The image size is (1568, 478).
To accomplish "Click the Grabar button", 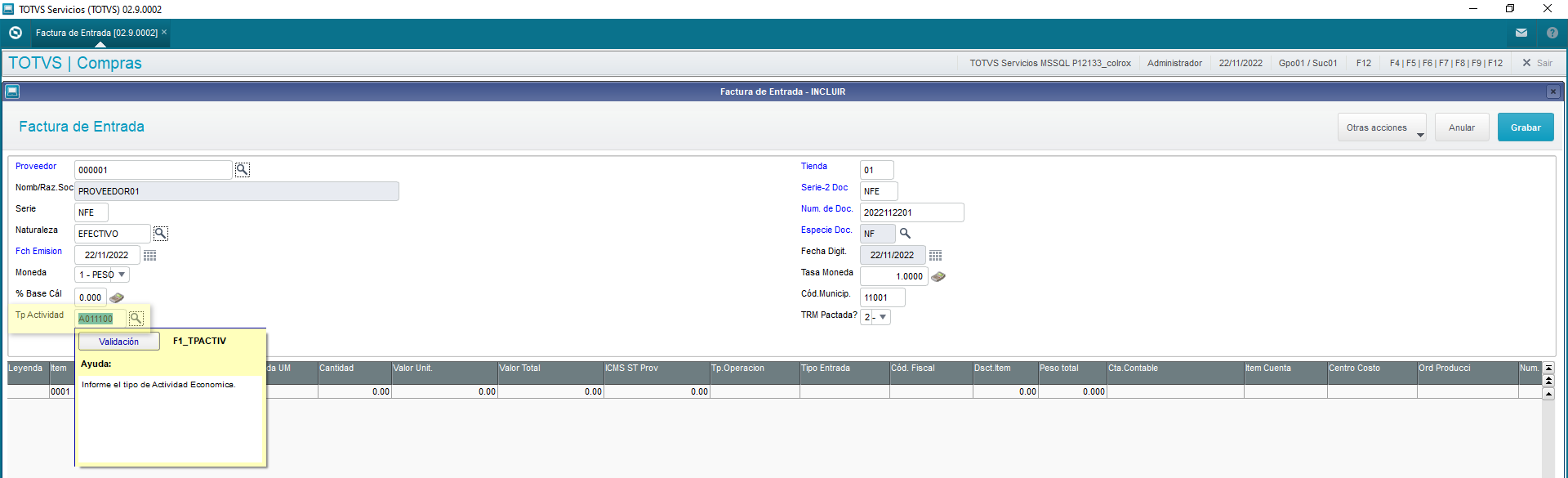I will tap(1526, 127).
